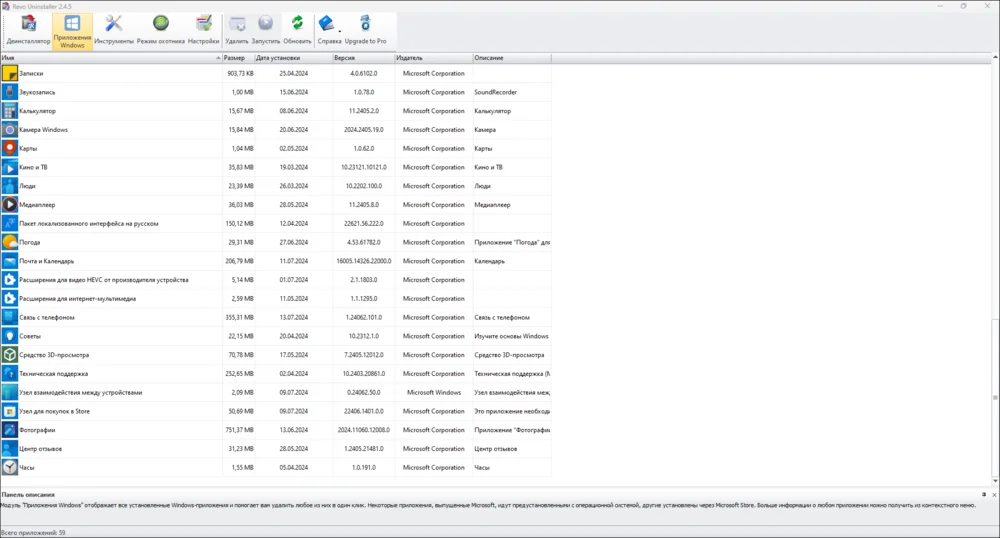Click the date cell 25.04.2024

pos(293,73)
